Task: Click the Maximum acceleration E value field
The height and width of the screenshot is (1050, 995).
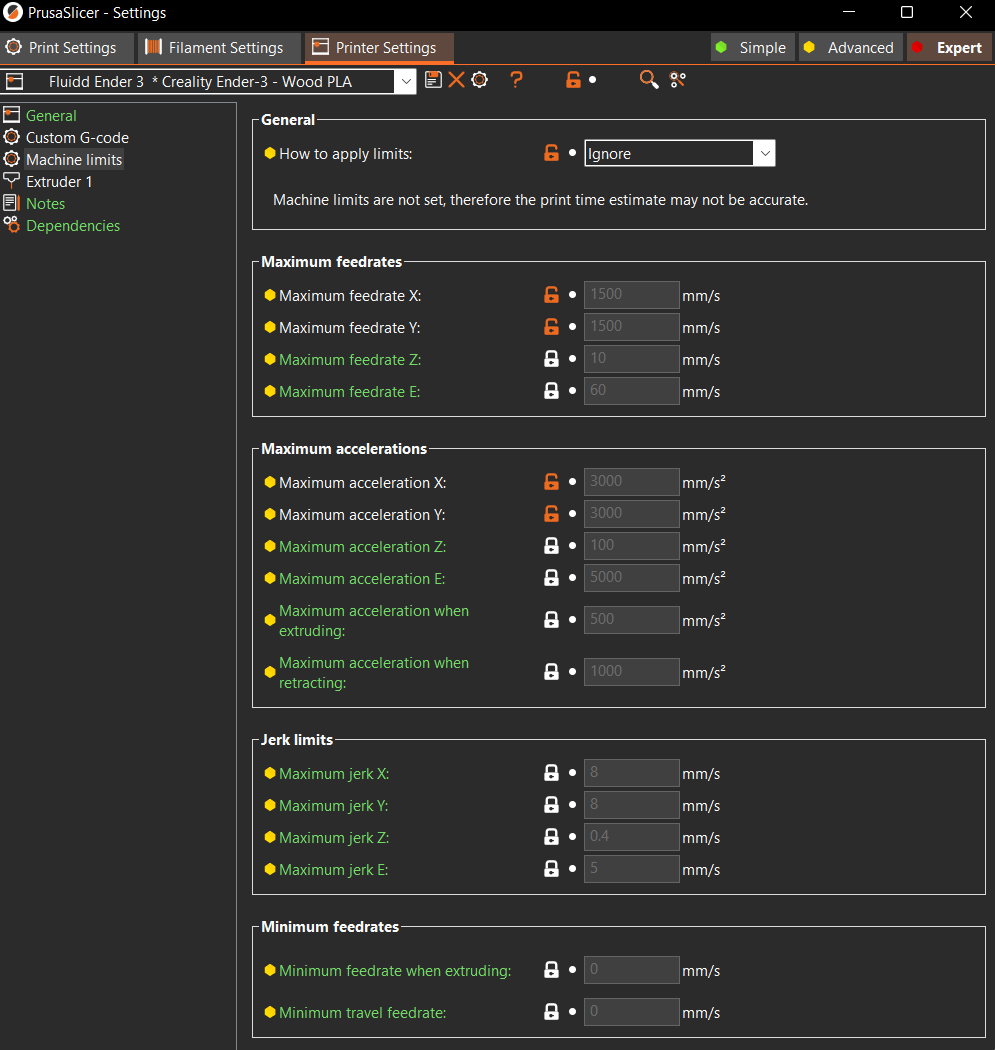Action: [631, 578]
